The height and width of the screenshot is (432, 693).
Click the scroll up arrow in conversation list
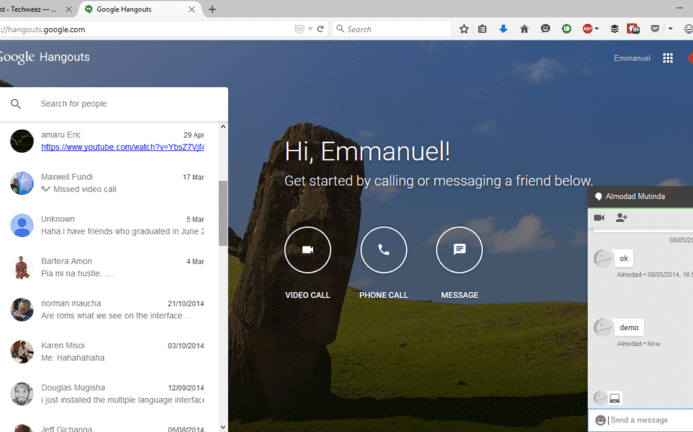(223, 127)
